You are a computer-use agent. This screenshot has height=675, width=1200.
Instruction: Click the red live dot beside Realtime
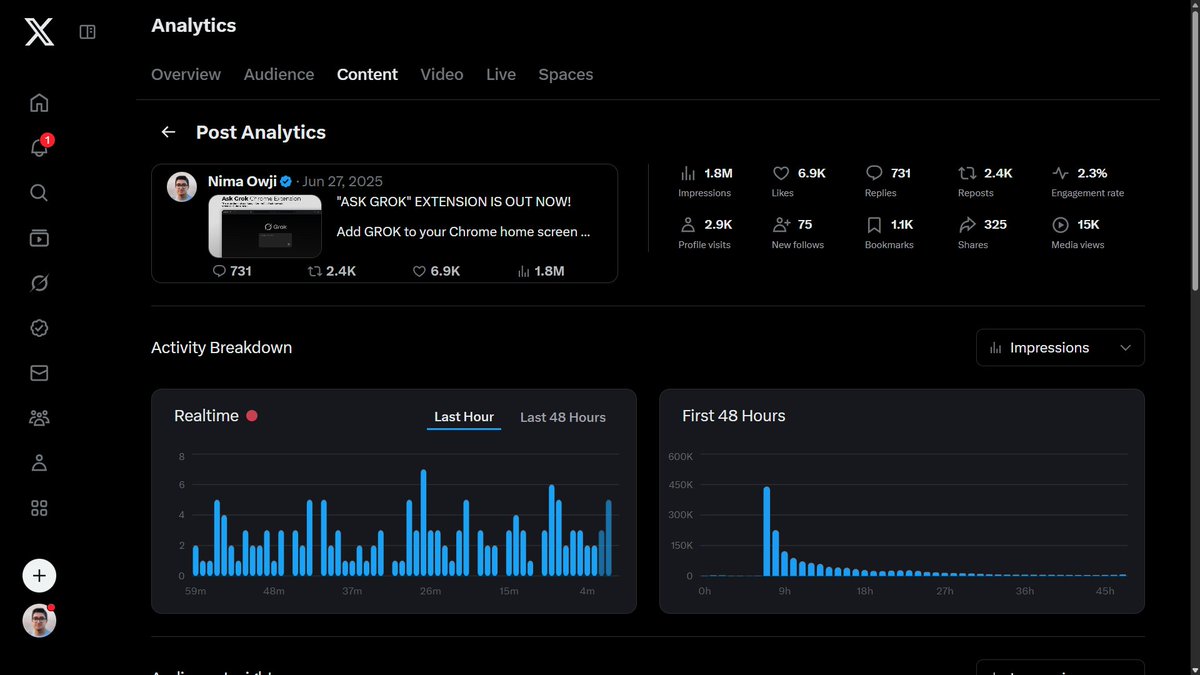click(x=252, y=416)
